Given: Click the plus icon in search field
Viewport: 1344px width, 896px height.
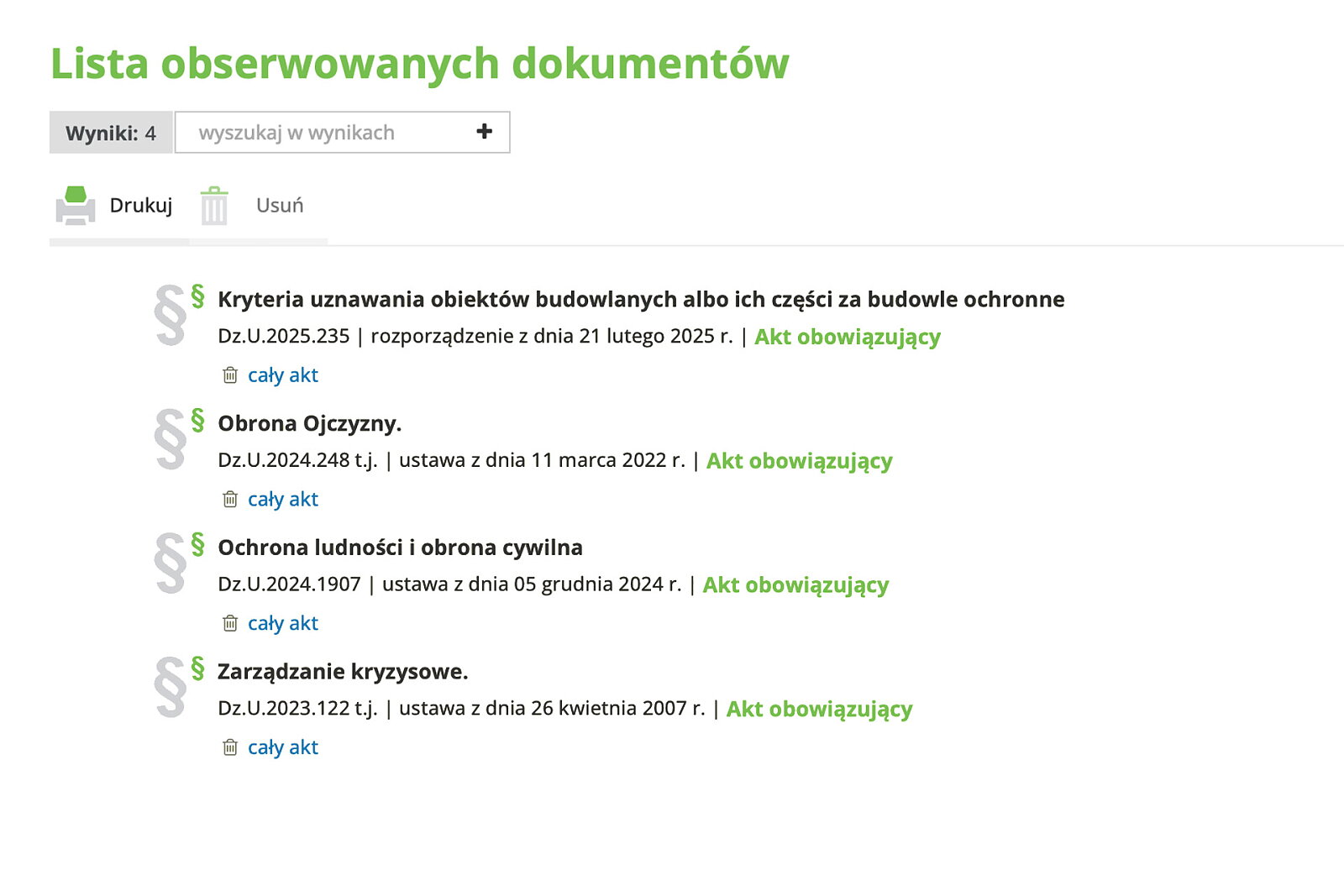Looking at the screenshot, I should 484,131.
